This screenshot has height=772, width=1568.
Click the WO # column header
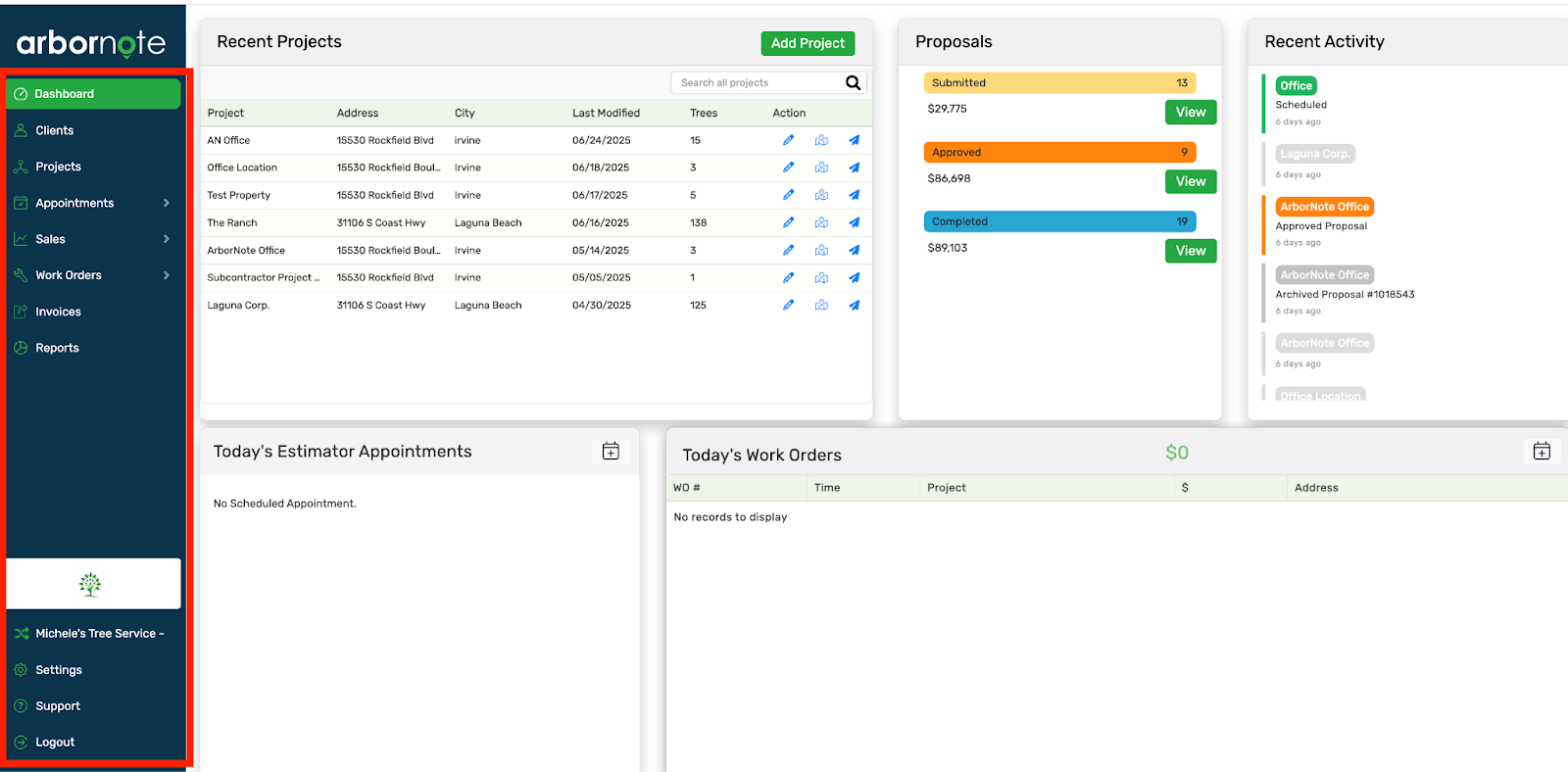tap(687, 488)
